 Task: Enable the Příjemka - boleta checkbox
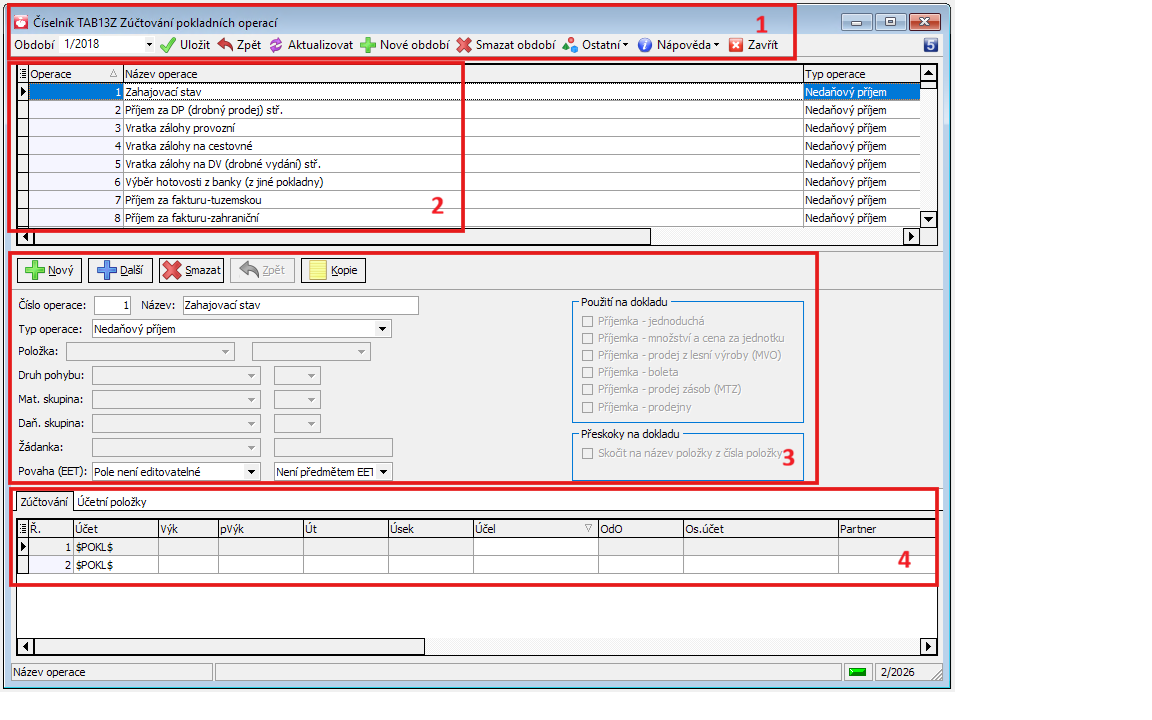pyautogui.click(x=588, y=372)
